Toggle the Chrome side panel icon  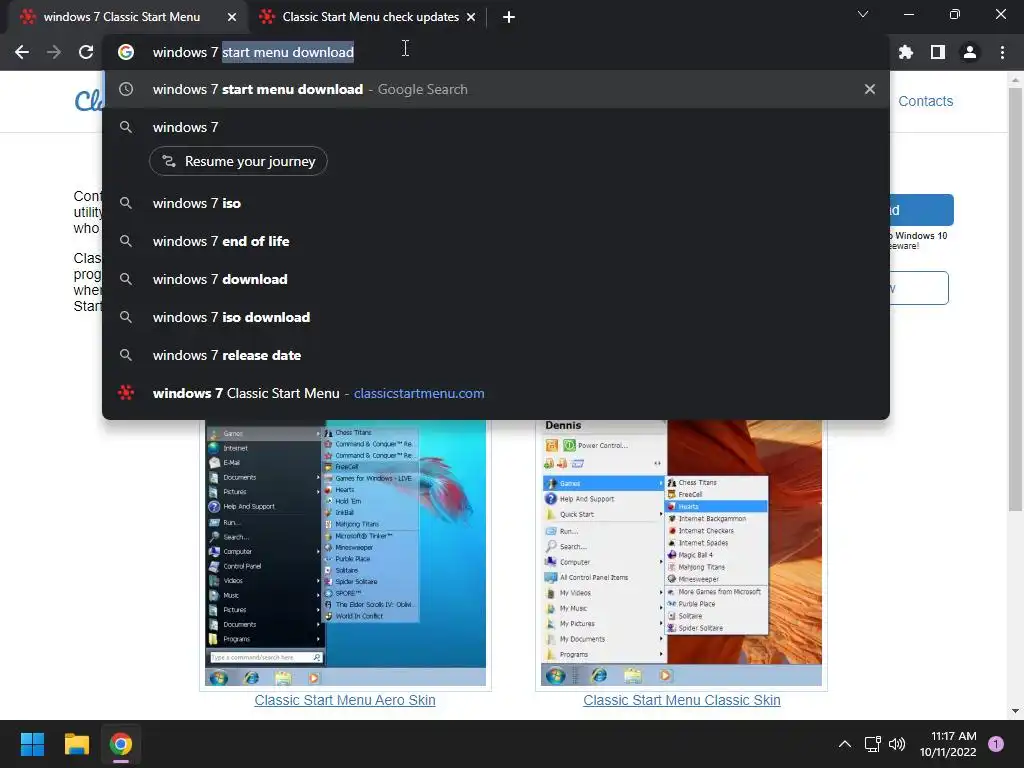click(938, 52)
